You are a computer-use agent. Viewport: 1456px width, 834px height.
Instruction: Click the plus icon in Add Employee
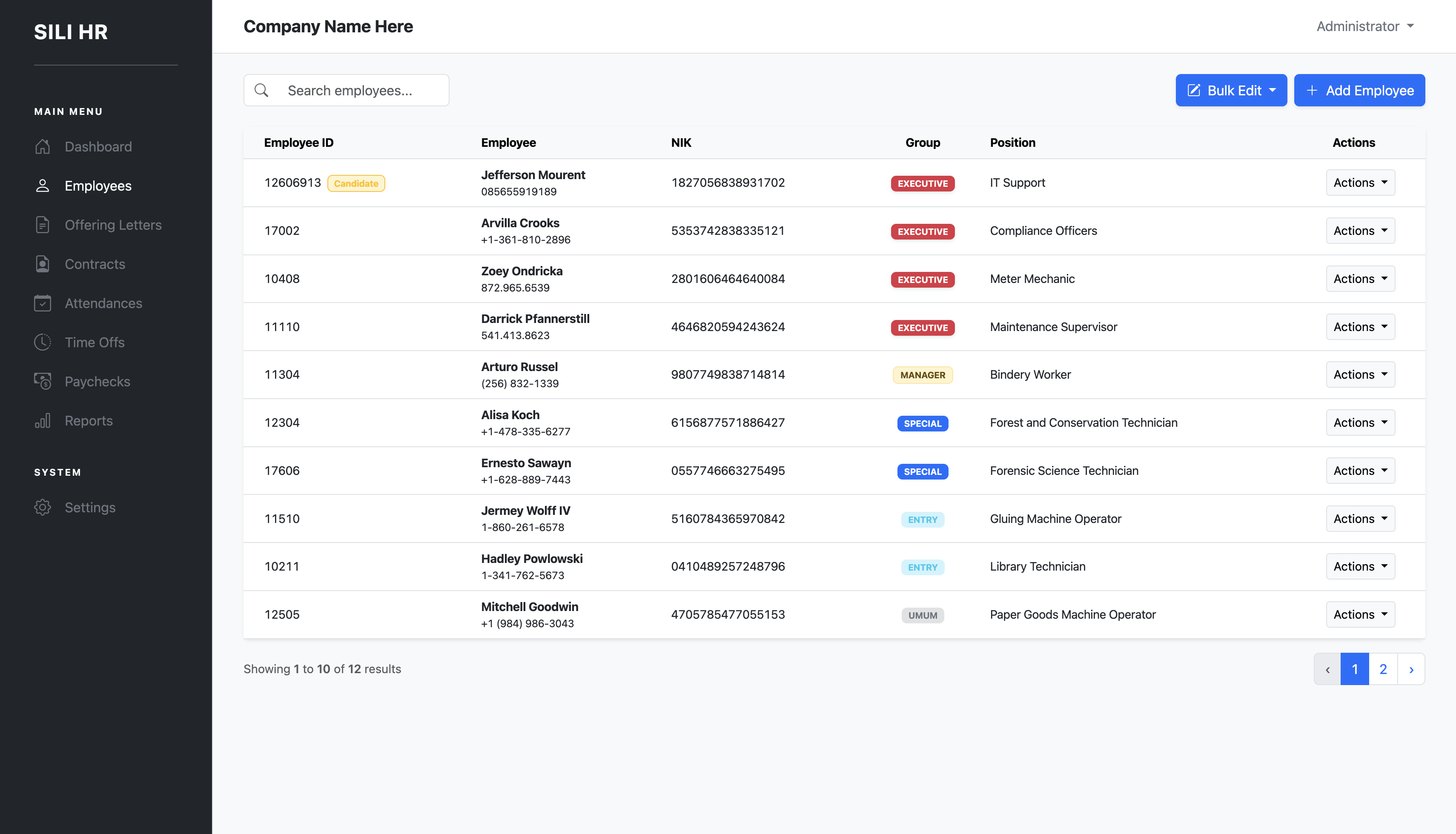1312,91
